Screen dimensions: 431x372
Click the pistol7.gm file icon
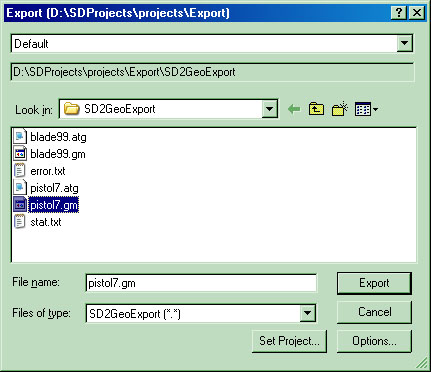pyautogui.click(x=20, y=205)
